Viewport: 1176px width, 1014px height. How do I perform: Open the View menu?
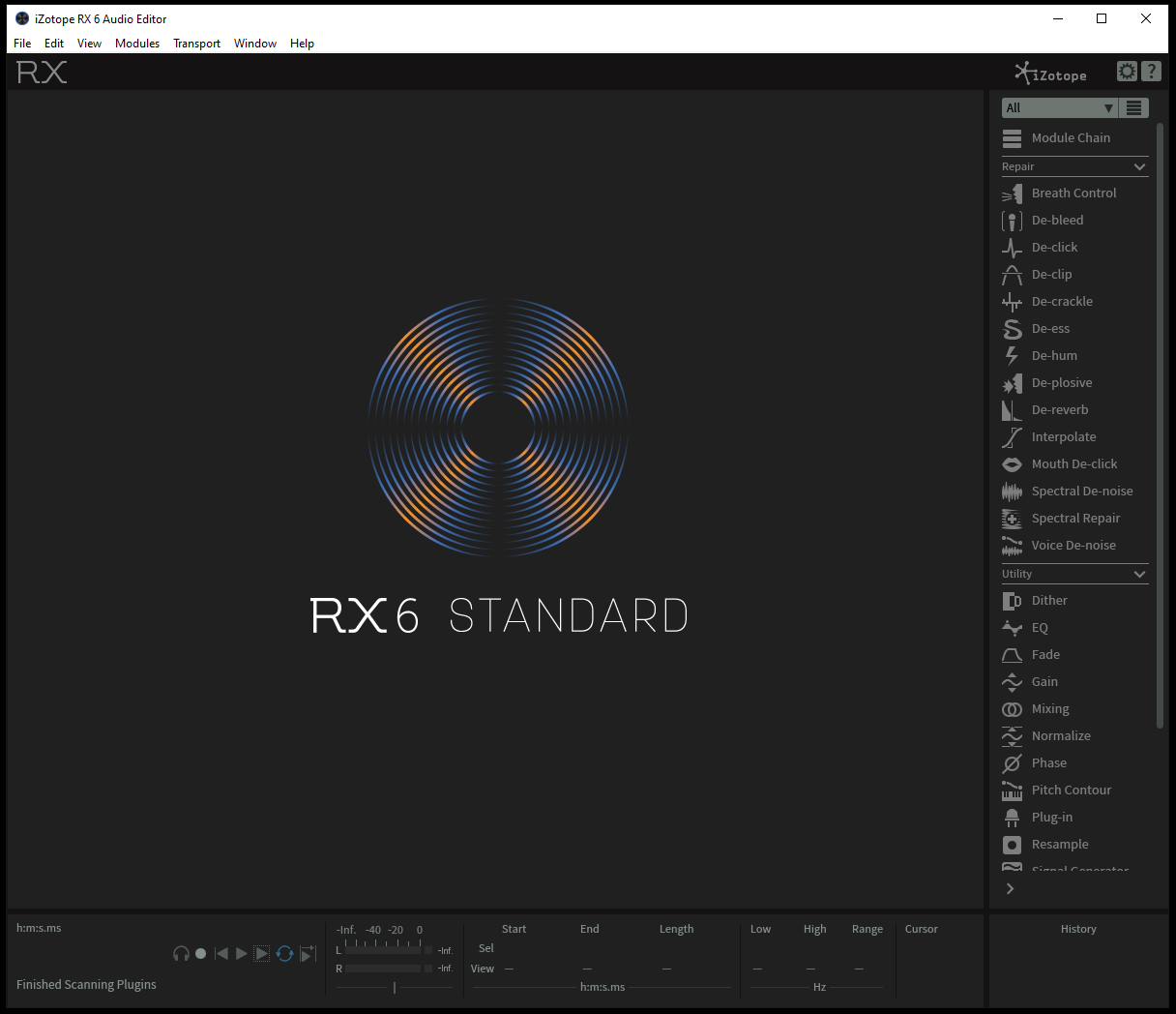pyautogui.click(x=89, y=44)
